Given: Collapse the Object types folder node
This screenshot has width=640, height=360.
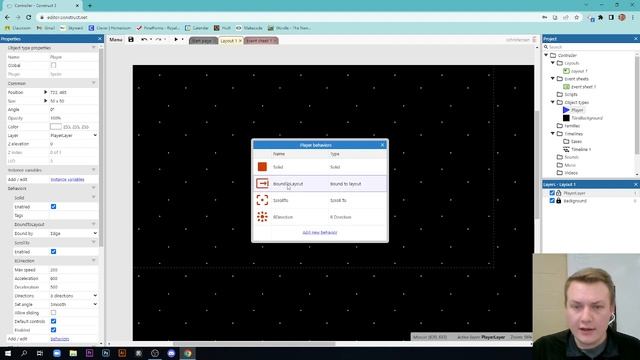Looking at the screenshot, I should [553, 102].
